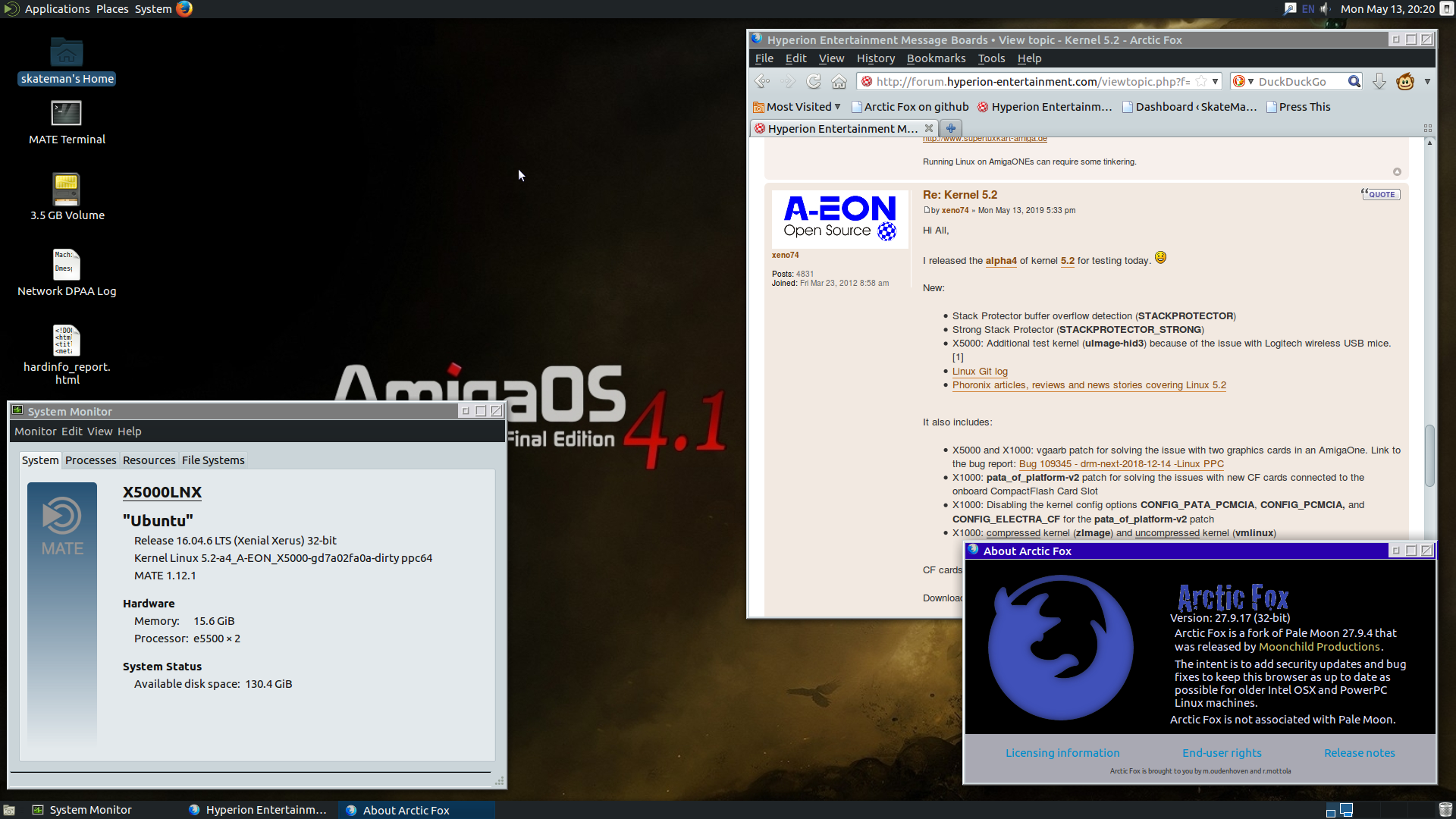Screen dimensions: 1456x819
Task: Open Release notes in About dialog
Action: (1359, 753)
